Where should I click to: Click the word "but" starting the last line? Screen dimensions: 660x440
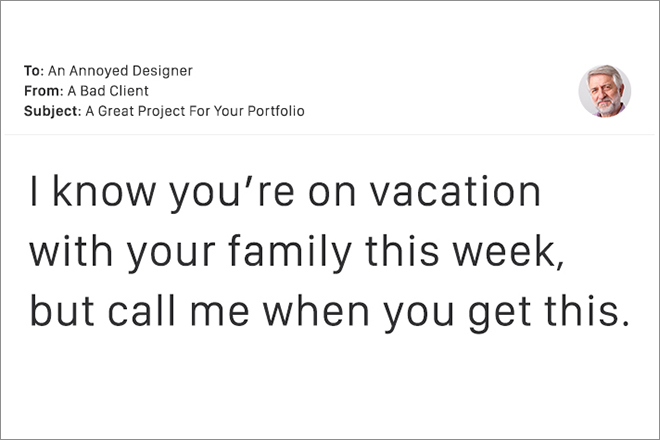pyautogui.click(x=62, y=311)
